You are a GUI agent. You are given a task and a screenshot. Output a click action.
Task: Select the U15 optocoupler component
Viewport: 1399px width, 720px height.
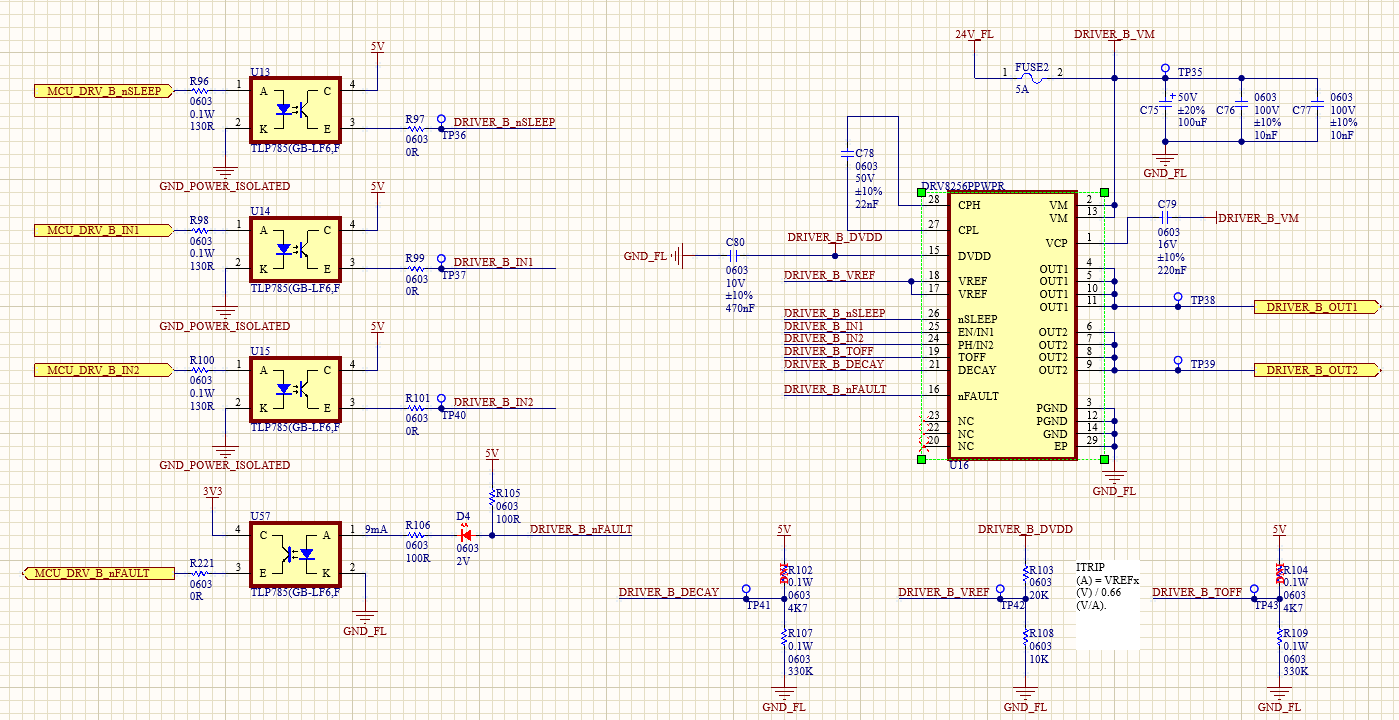coord(295,389)
